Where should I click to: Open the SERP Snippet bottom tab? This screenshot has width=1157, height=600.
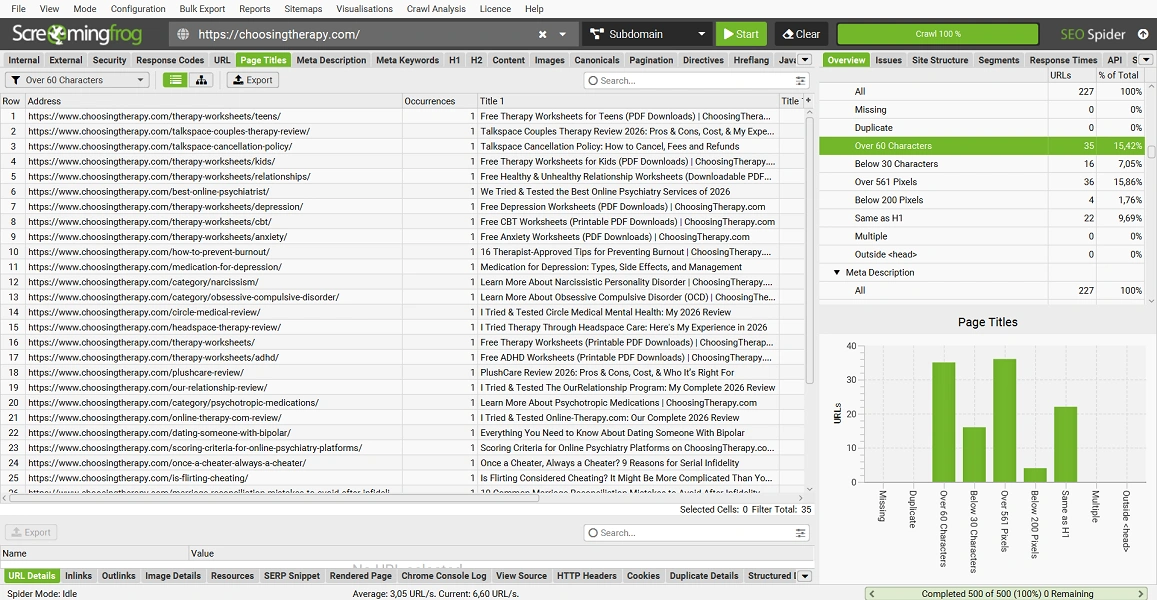292,576
